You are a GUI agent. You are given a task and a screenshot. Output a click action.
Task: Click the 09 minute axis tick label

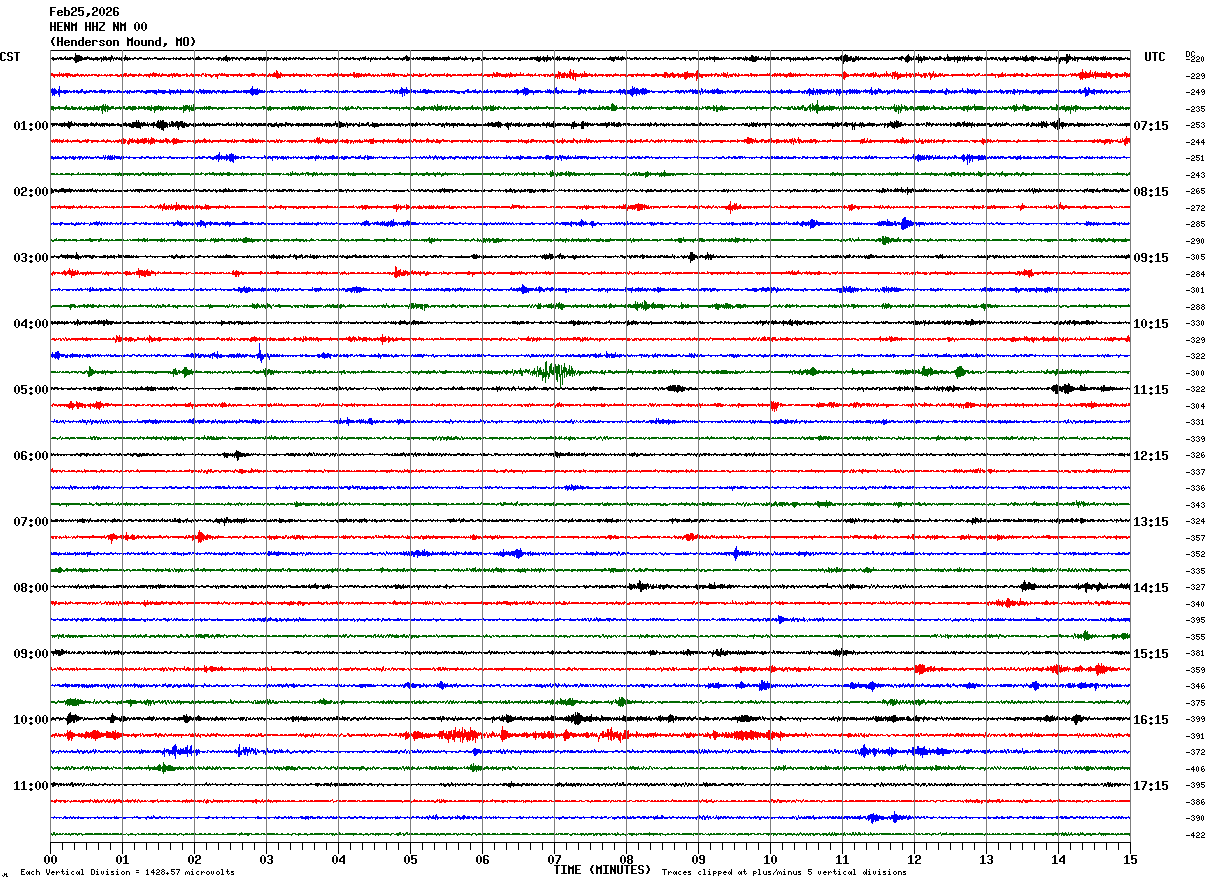click(x=698, y=859)
